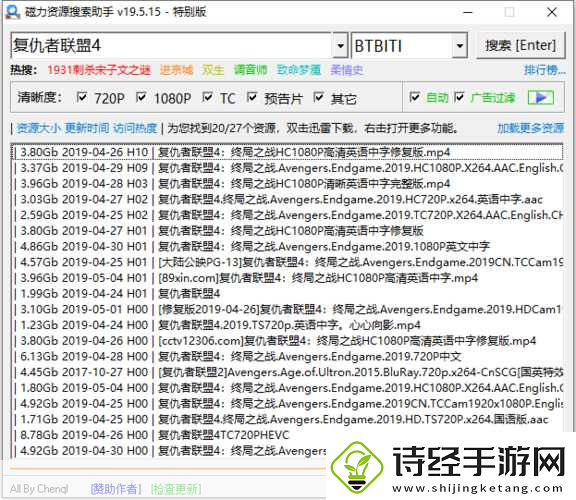Click hot search 调音师
The image size is (576, 500).
tap(251, 69)
